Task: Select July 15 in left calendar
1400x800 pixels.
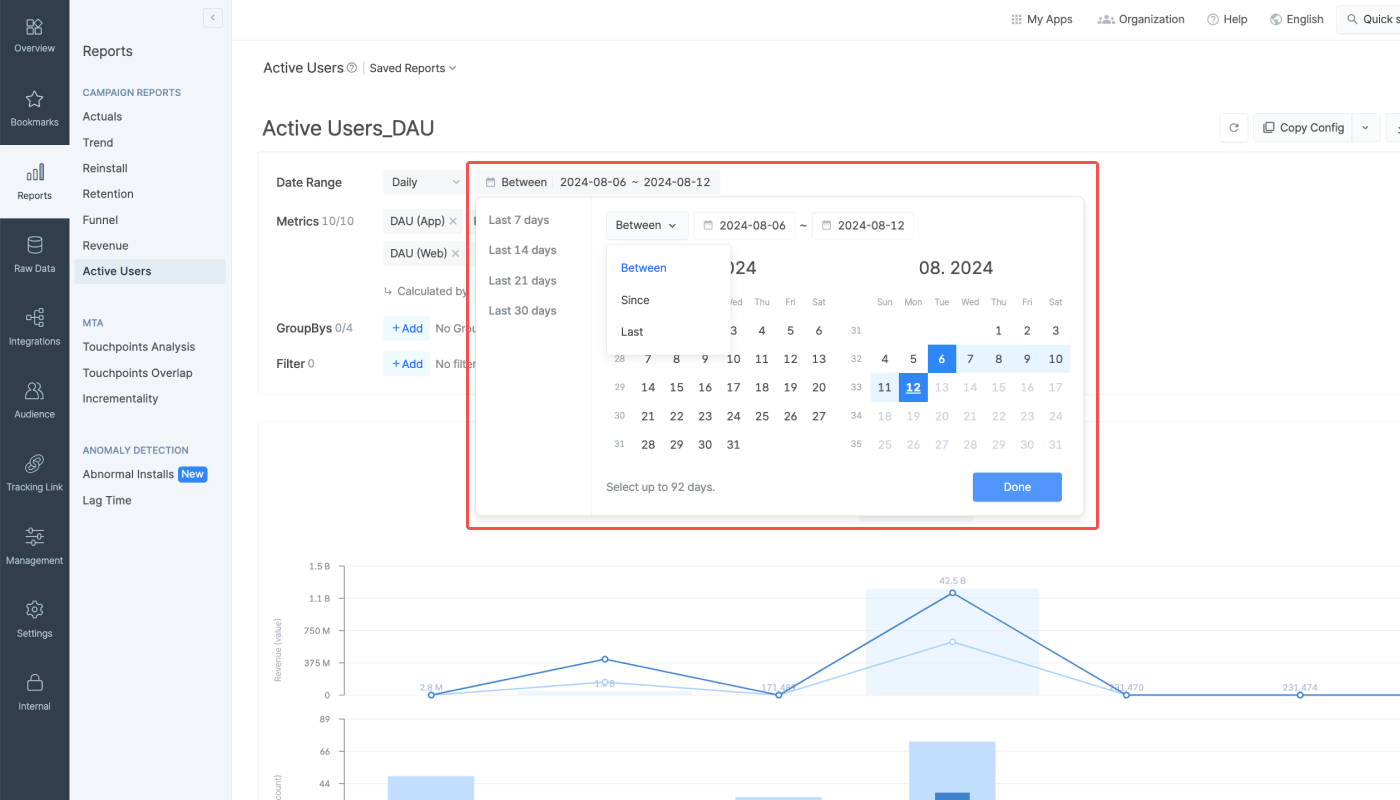Action: tap(676, 388)
